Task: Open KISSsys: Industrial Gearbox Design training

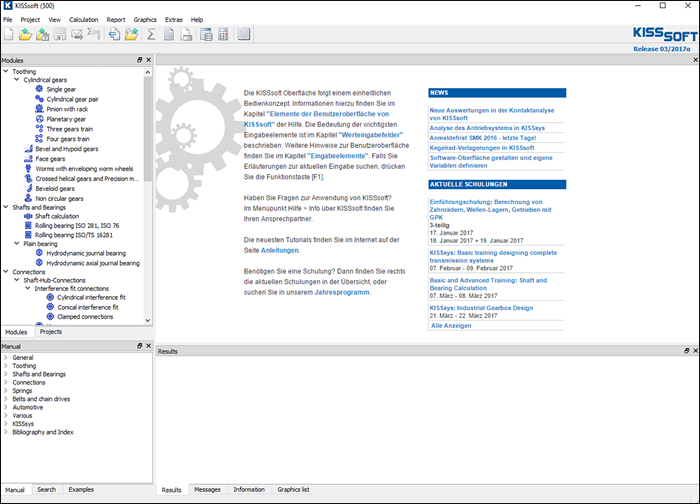Action: [x=481, y=308]
